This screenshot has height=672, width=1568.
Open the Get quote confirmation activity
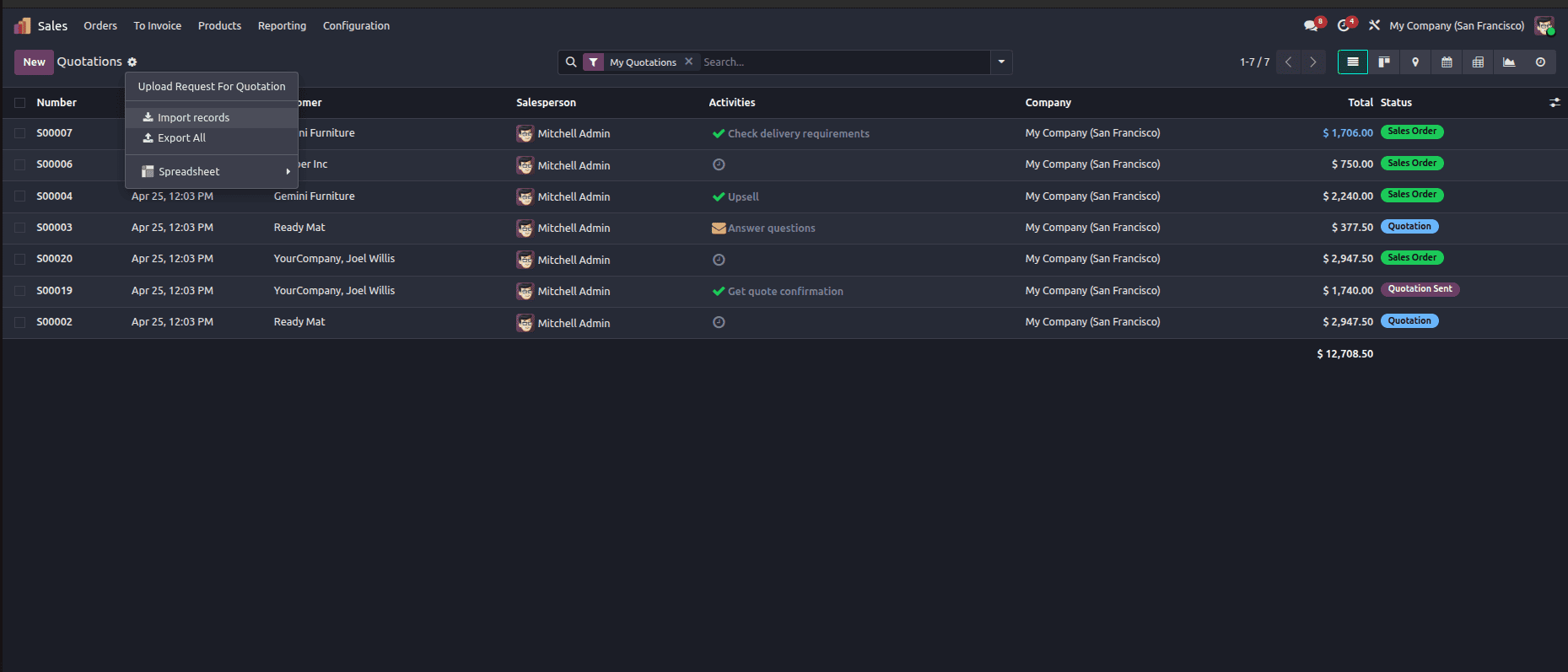point(785,292)
